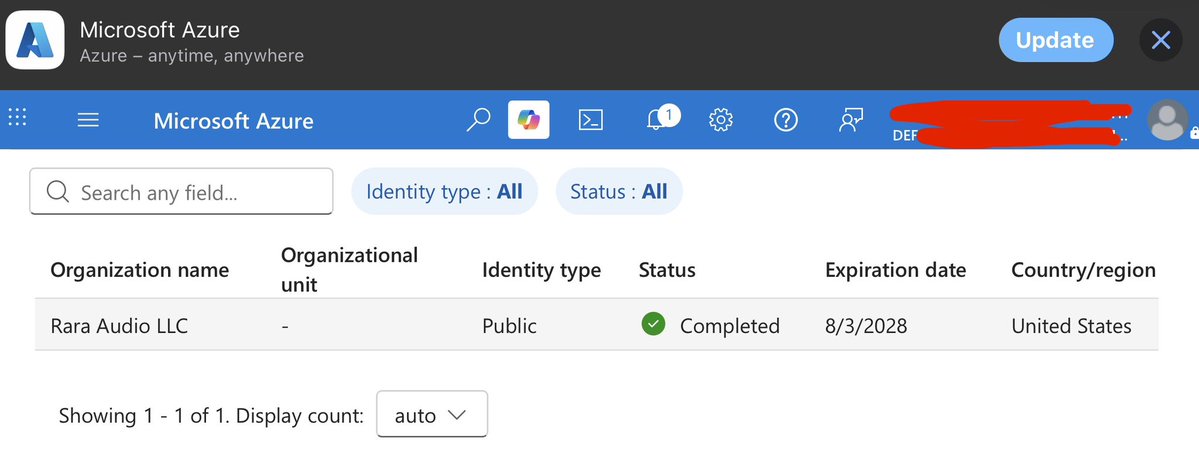Open the search magnifier icon in header
Image resolution: width=1199 pixels, height=466 pixels.
(x=478, y=120)
